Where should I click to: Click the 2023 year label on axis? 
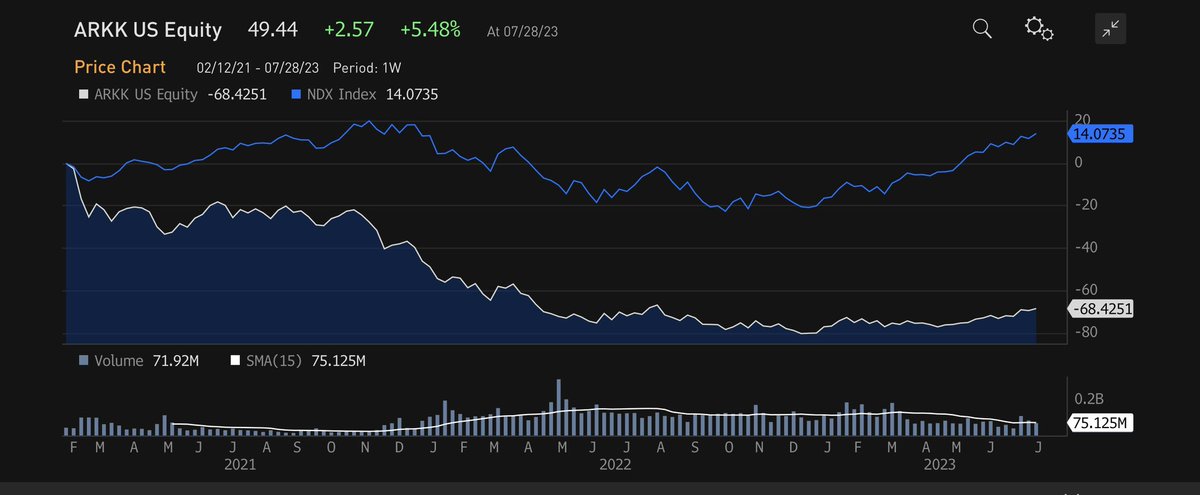tap(942, 465)
